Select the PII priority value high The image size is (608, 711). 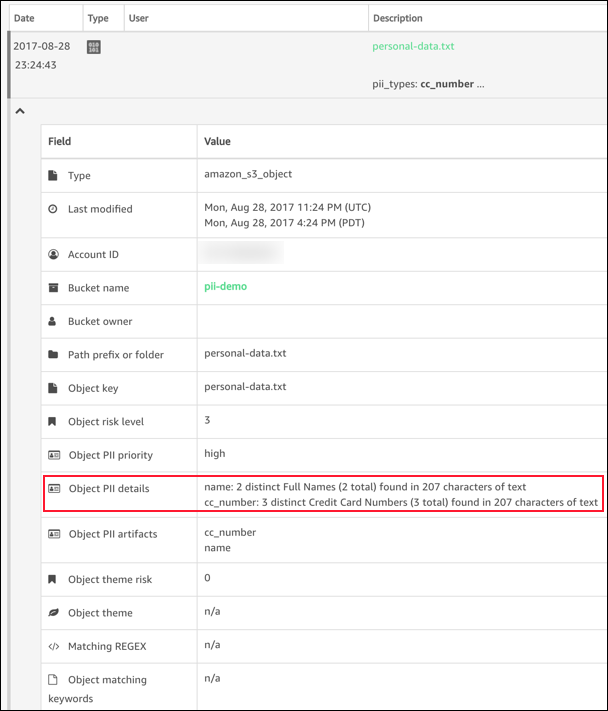tap(214, 453)
